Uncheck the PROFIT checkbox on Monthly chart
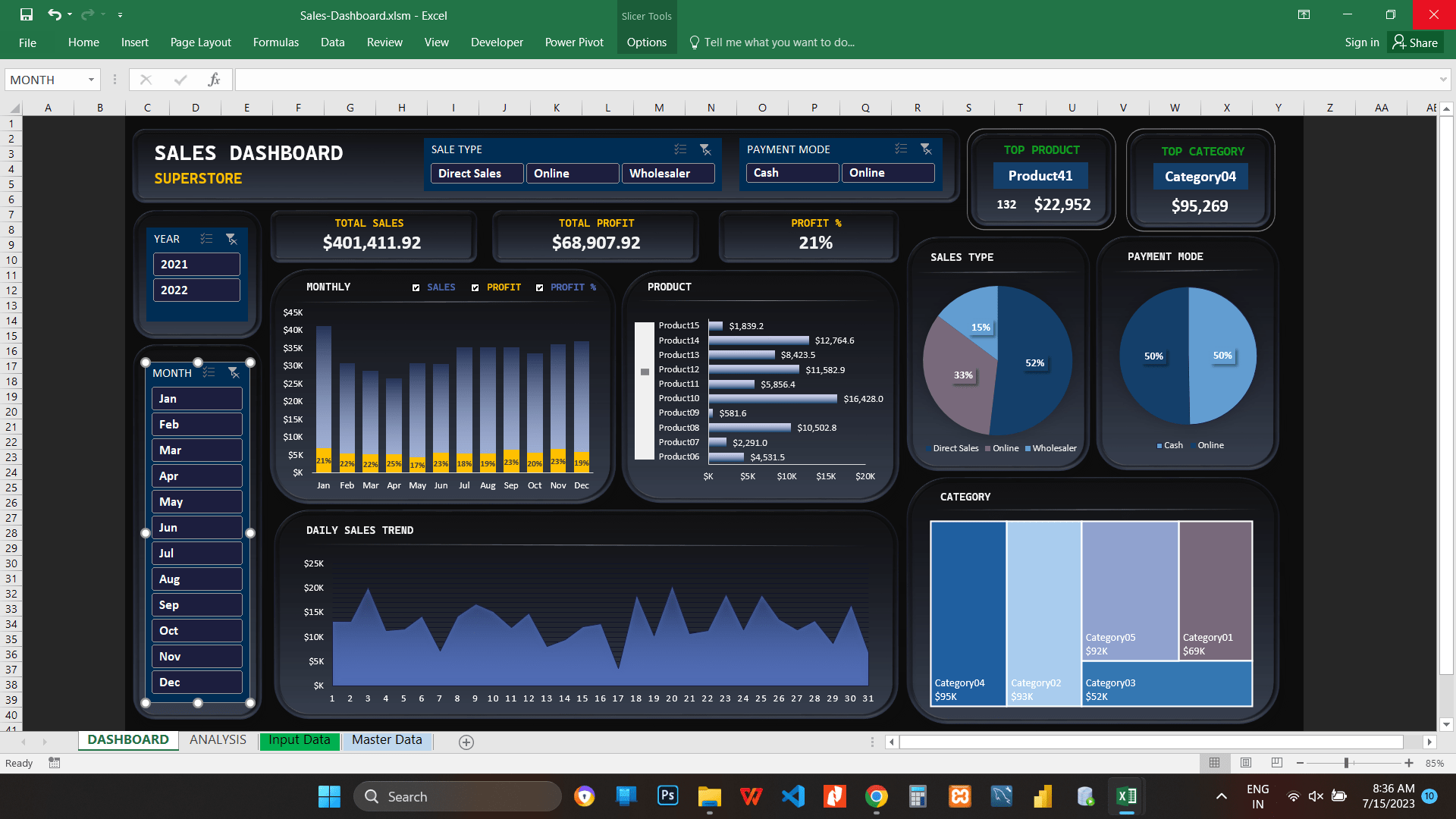Viewport: 1456px width, 819px height. tap(475, 287)
